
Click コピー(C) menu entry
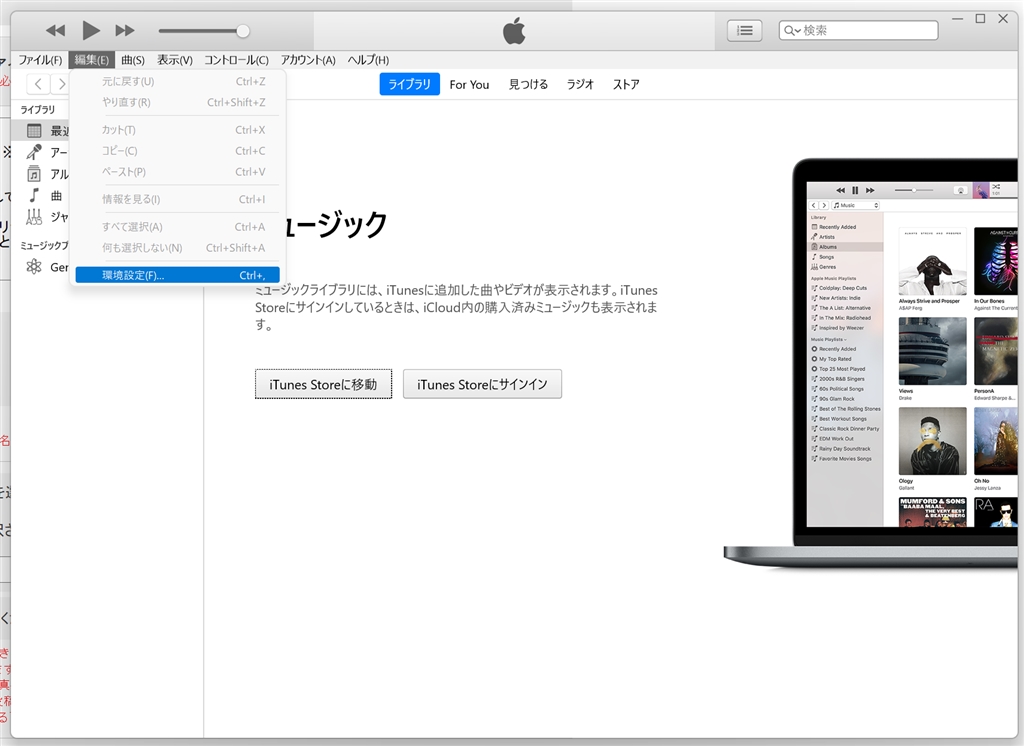[178, 151]
